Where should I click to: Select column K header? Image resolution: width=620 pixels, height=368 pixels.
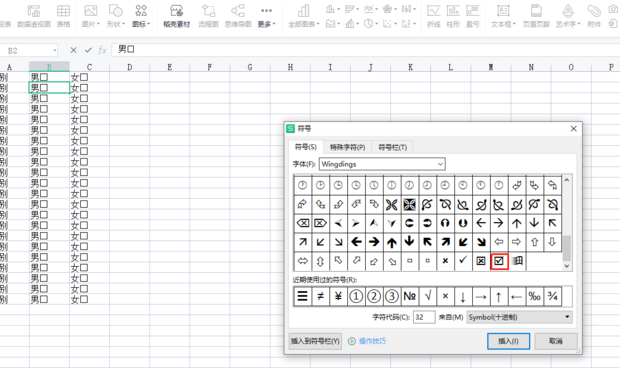coord(410,67)
